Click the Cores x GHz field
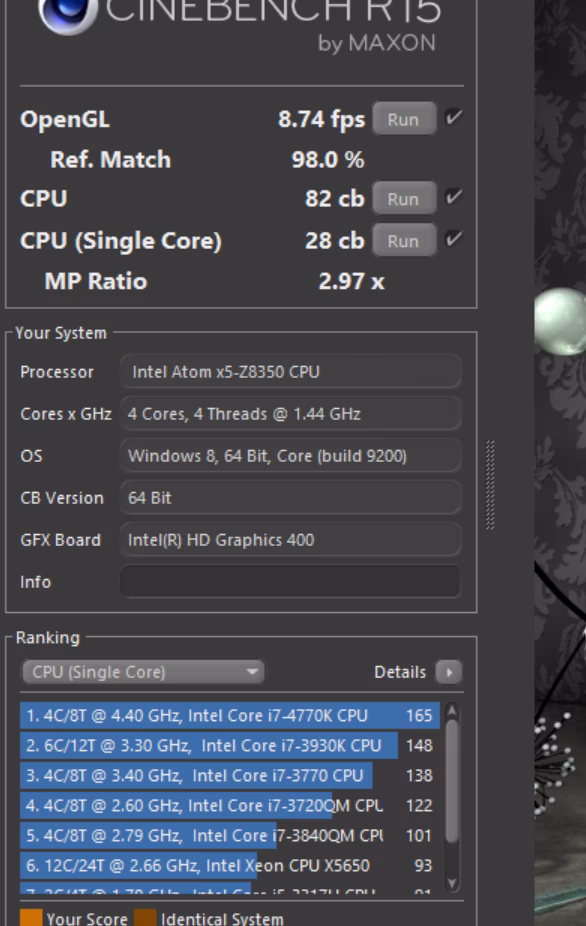Image resolution: width=586 pixels, height=926 pixels. pyautogui.click(x=290, y=413)
